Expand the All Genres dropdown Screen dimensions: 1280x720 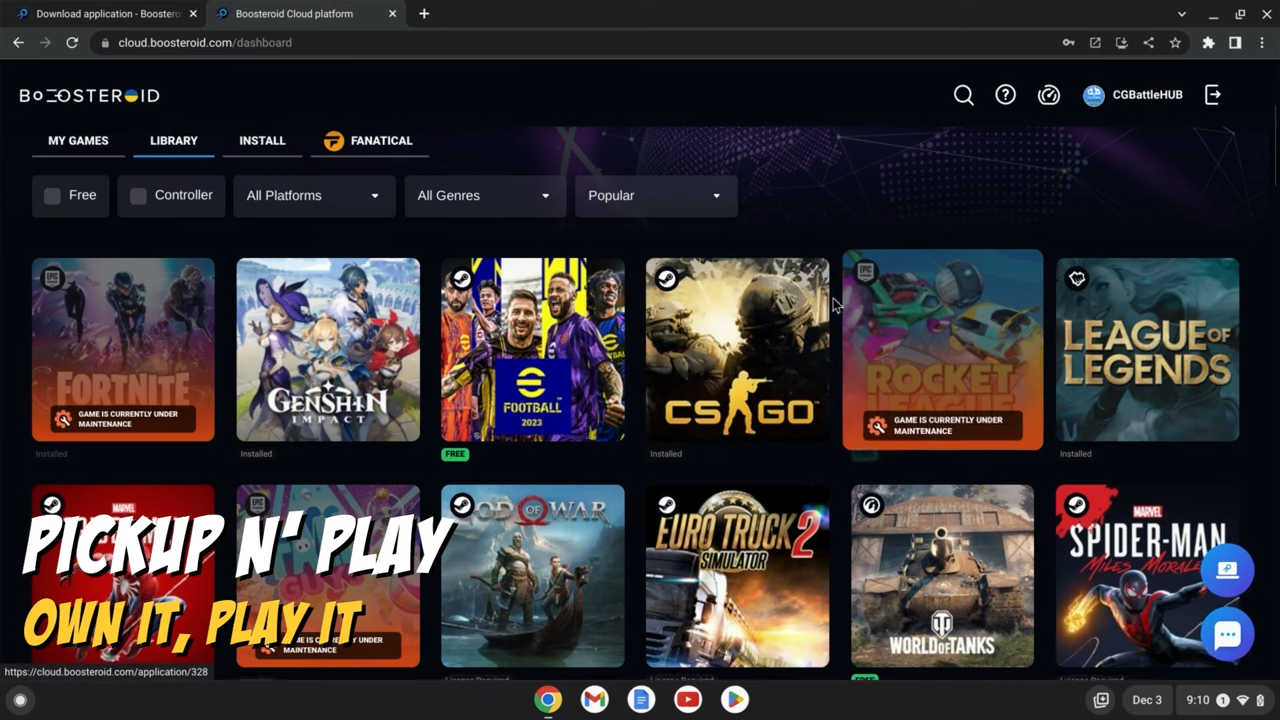click(x=485, y=196)
